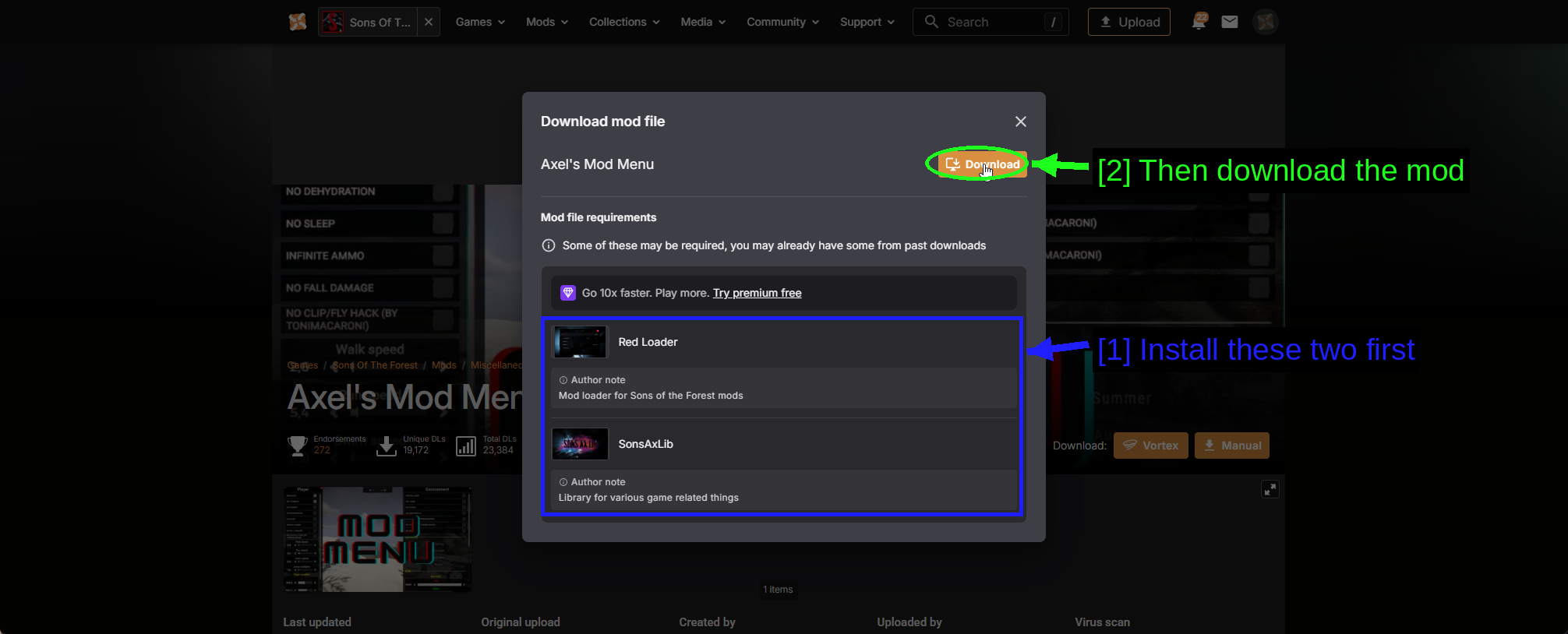Go to Games breadcrumb
The height and width of the screenshot is (634, 1568).
coord(302,365)
